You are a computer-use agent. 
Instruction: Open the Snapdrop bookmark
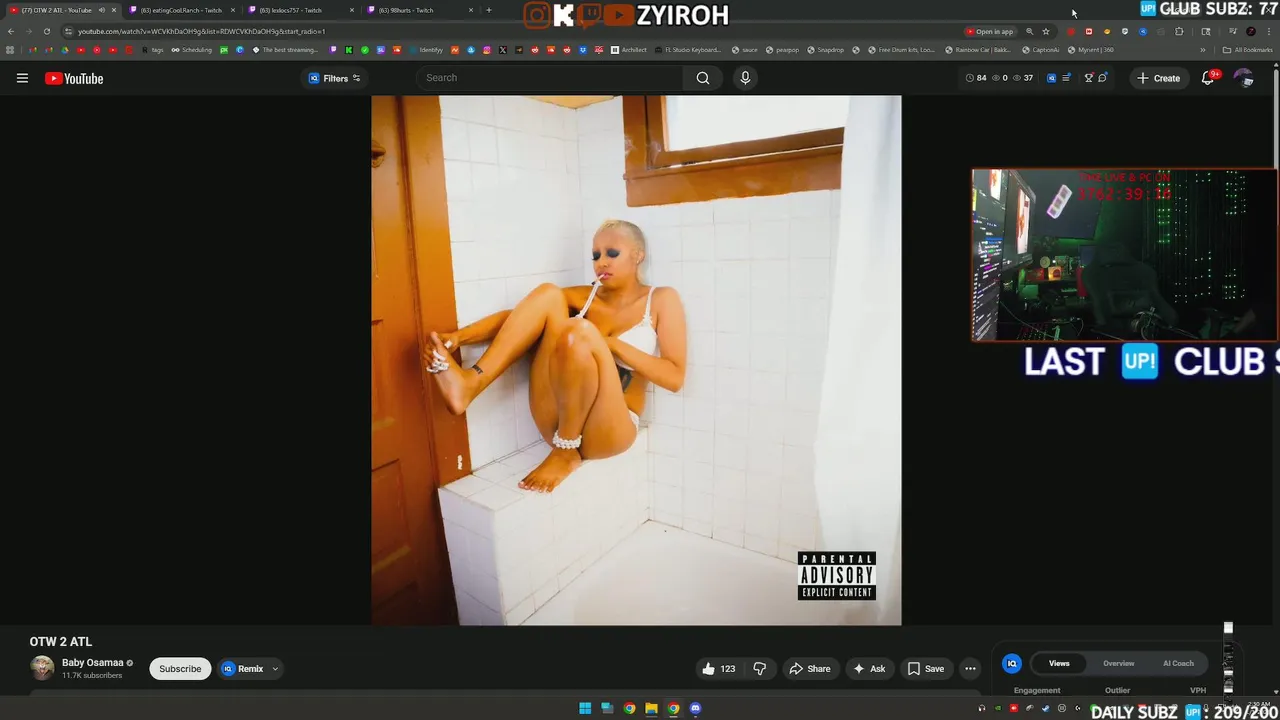[x=825, y=50]
